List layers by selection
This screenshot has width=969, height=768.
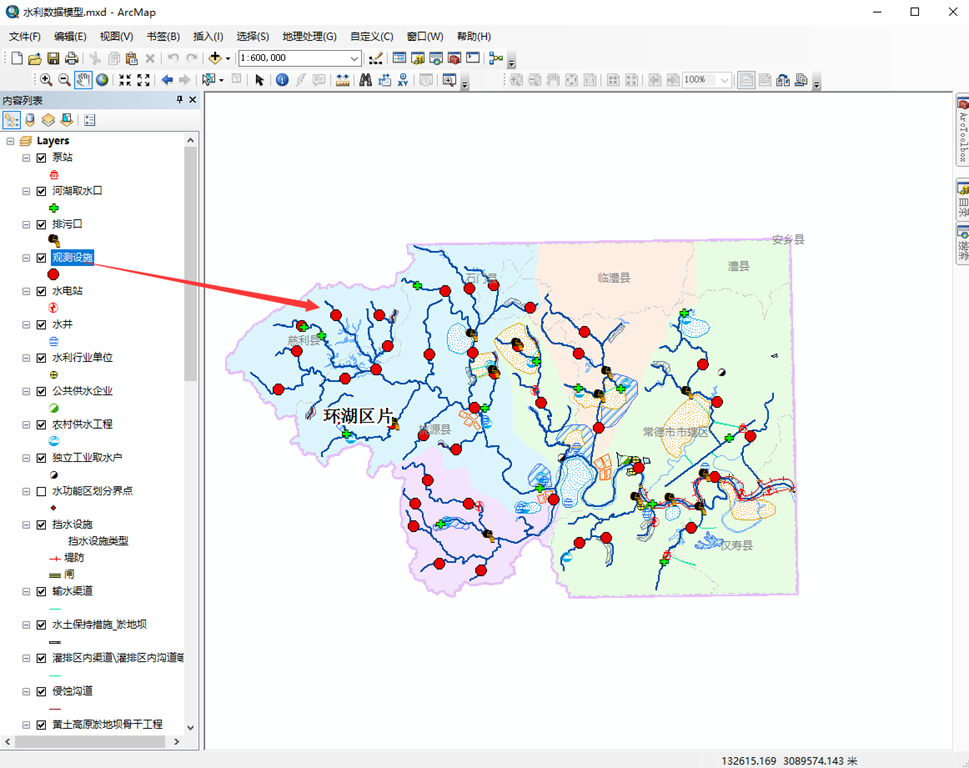point(67,120)
